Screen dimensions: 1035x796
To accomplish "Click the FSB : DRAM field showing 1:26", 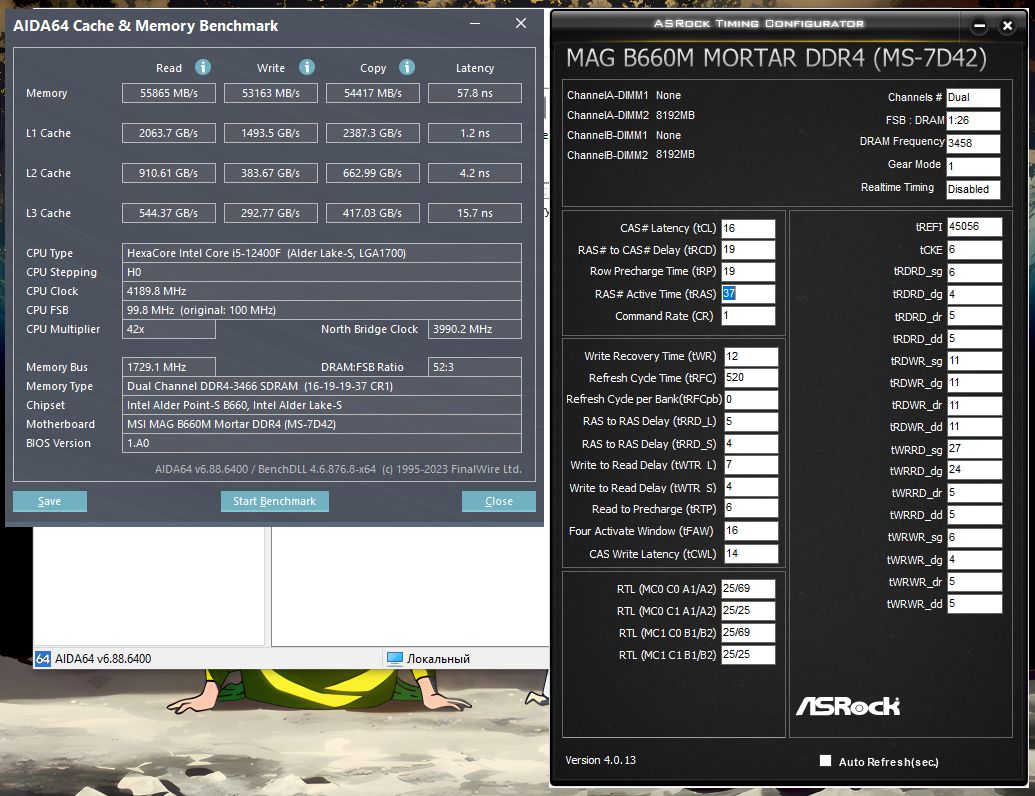I will tap(973, 120).
